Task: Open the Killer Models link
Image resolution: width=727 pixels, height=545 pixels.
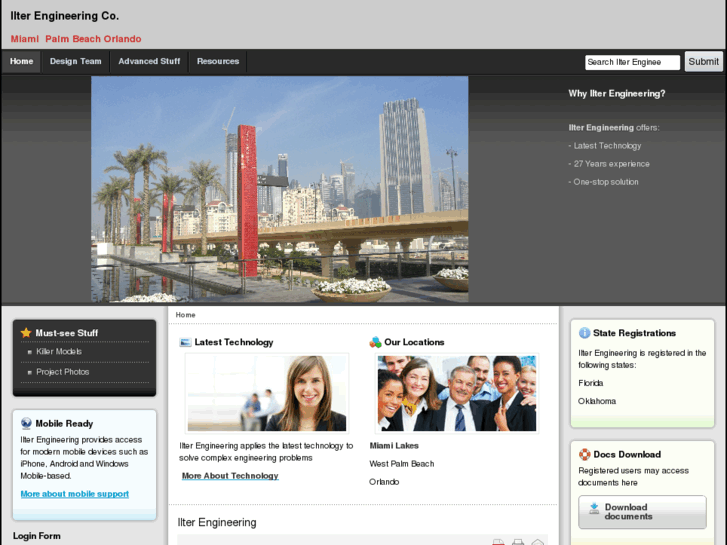Action: pos(59,352)
